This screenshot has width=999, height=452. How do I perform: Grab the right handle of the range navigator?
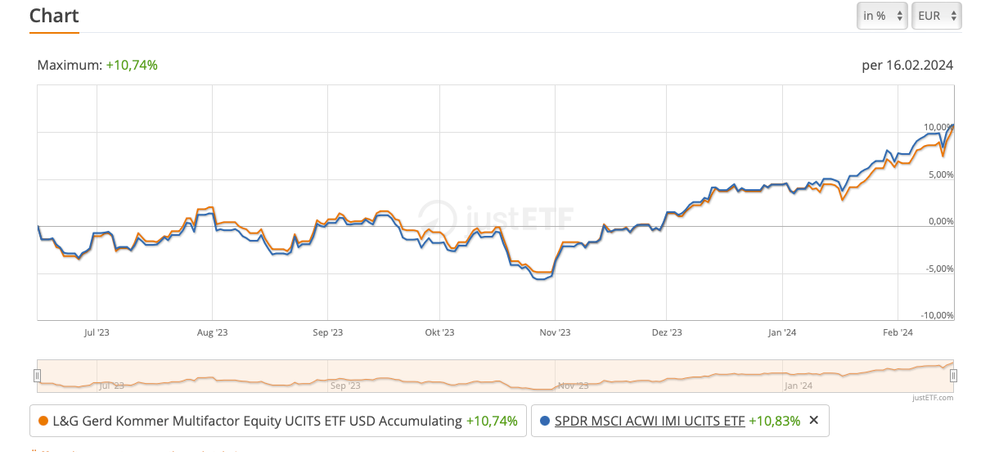954,376
